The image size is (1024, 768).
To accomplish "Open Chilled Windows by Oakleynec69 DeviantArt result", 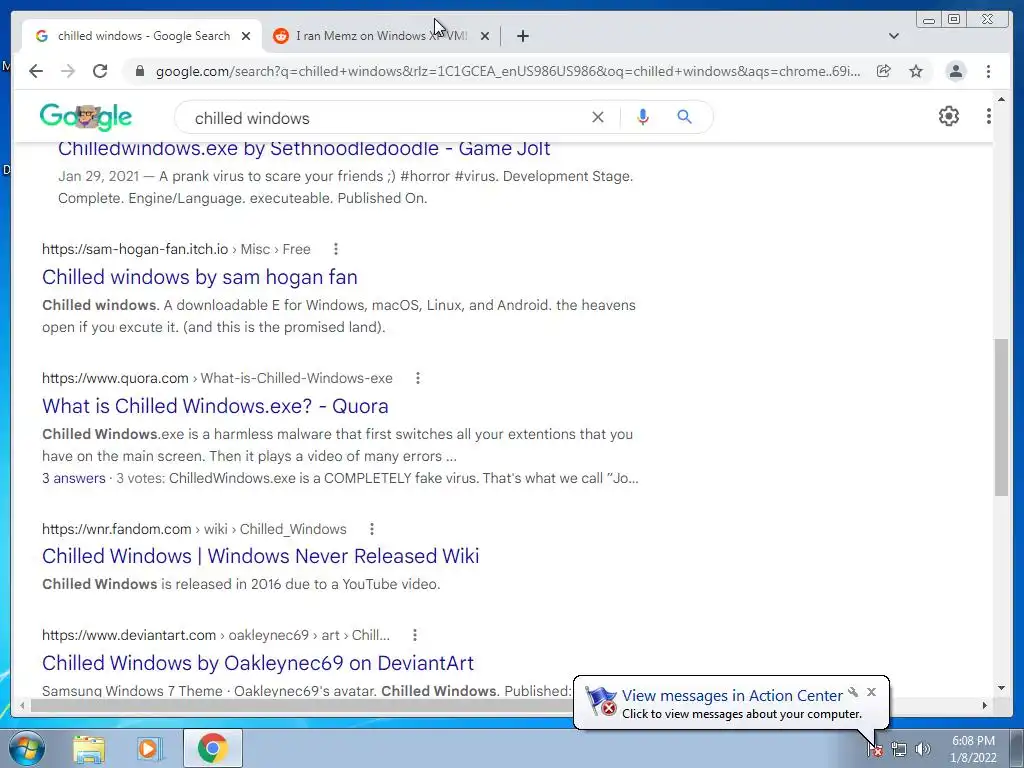I will pos(258,663).
